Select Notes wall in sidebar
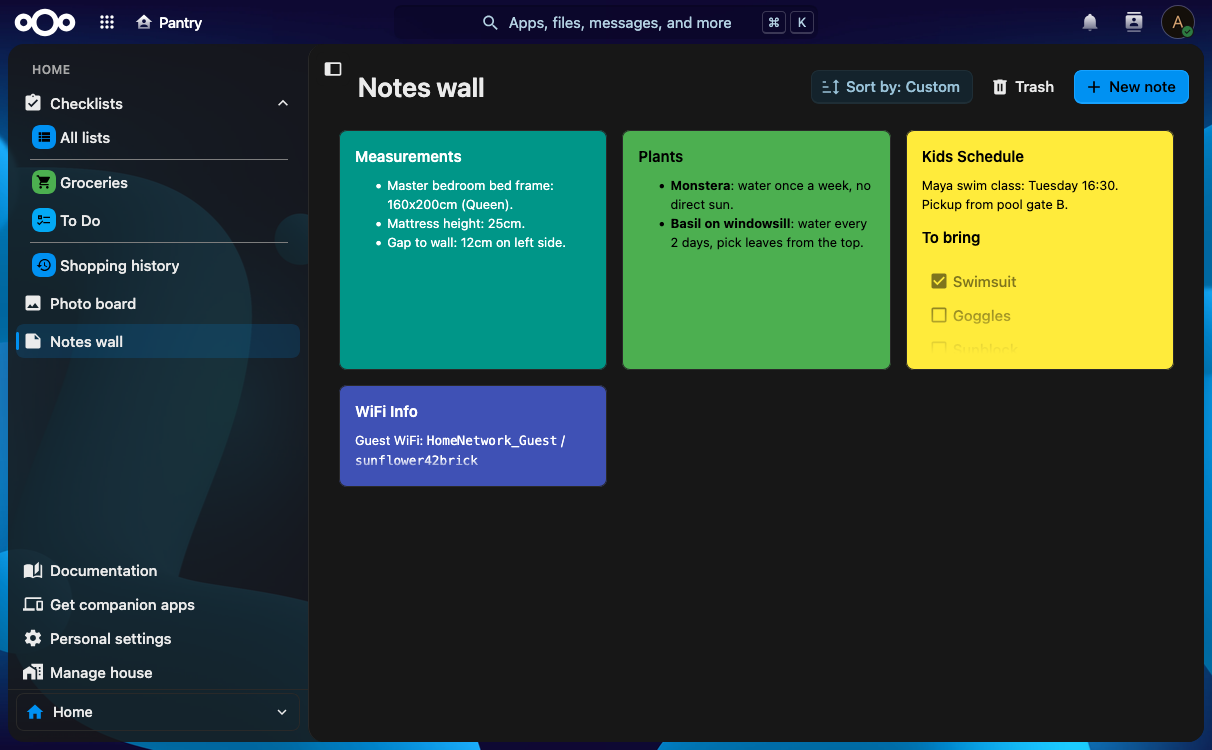Image resolution: width=1212 pixels, height=750 pixels. (x=158, y=341)
